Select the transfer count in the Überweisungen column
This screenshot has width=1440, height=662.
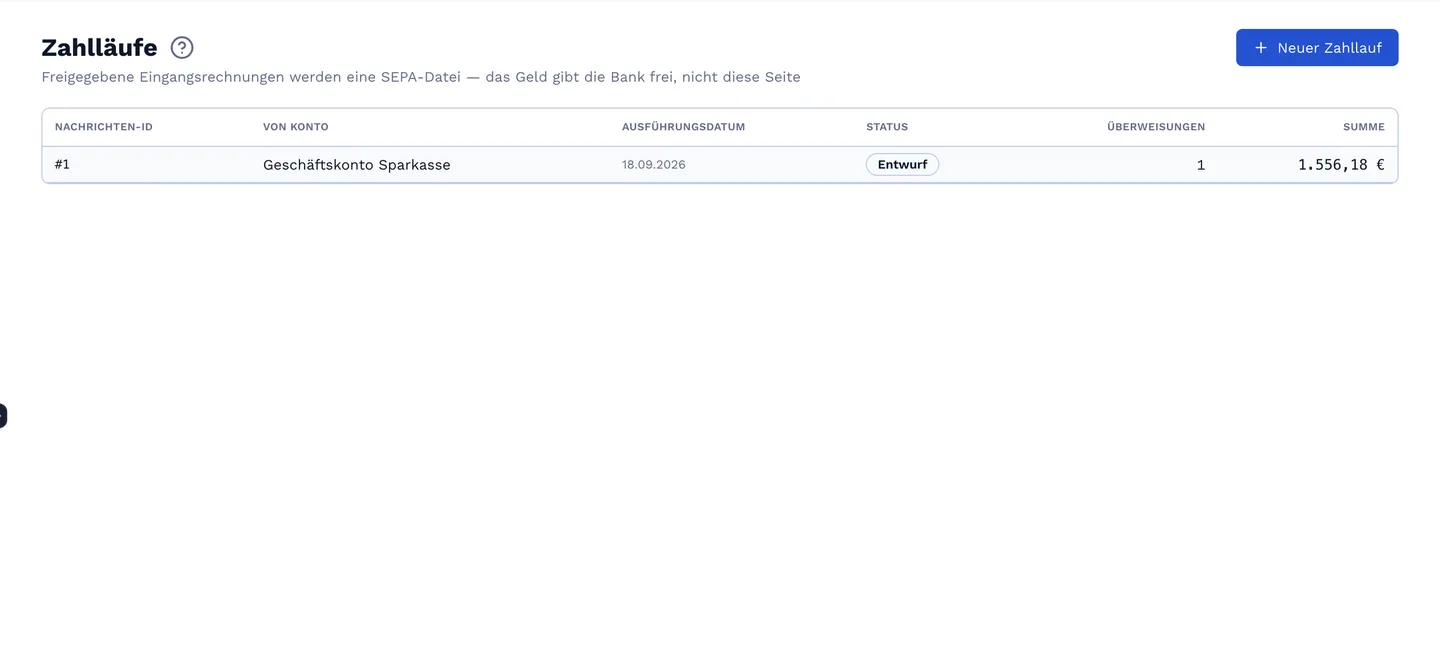pyautogui.click(x=1201, y=165)
